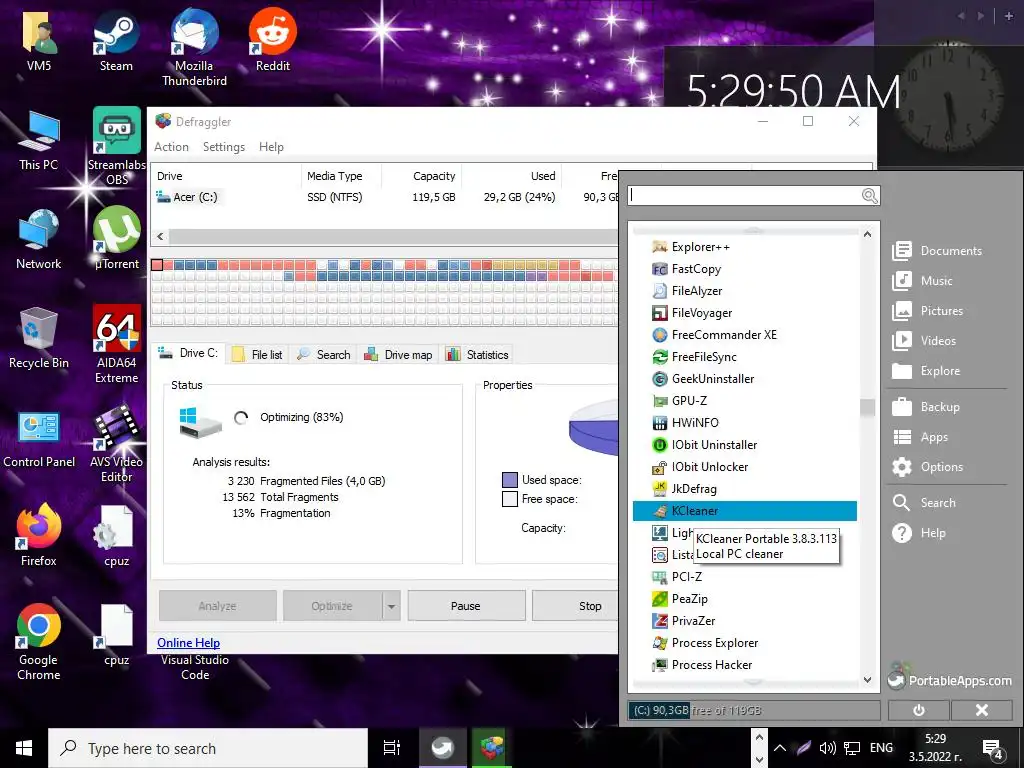Switch to Defraggler Search tab
The image size is (1024, 768).
coord(323,355)
